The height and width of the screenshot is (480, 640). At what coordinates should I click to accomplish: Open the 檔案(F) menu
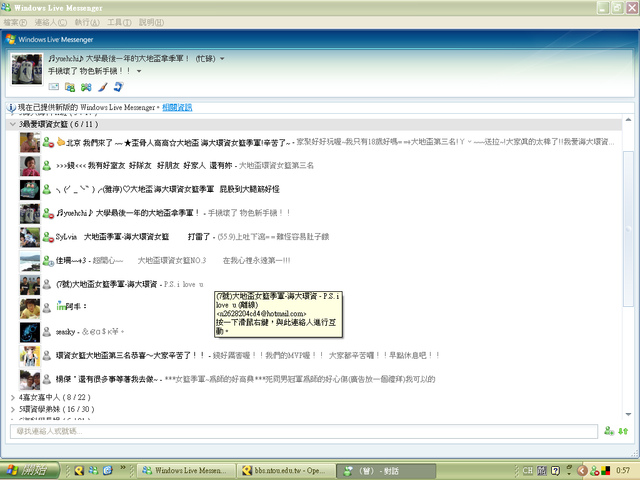pyautogui.click(x=15, y=22)
